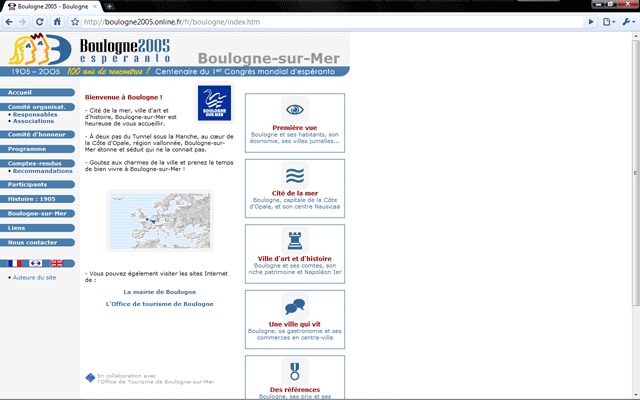Click the Centenaire du 1er Congrès mondial banner text
The image size is (640, 400).
245,71
